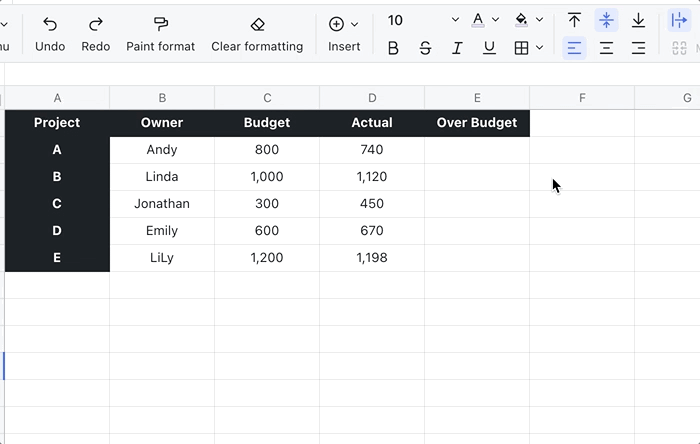This screenshot has height=444, width=700.
Task: Expand the borders dropdown arrow
Action: pyautogui.click(x=540, y=48)
